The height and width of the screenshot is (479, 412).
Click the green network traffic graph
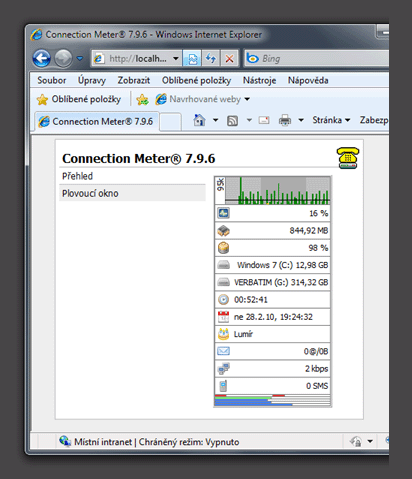(278, 191)
